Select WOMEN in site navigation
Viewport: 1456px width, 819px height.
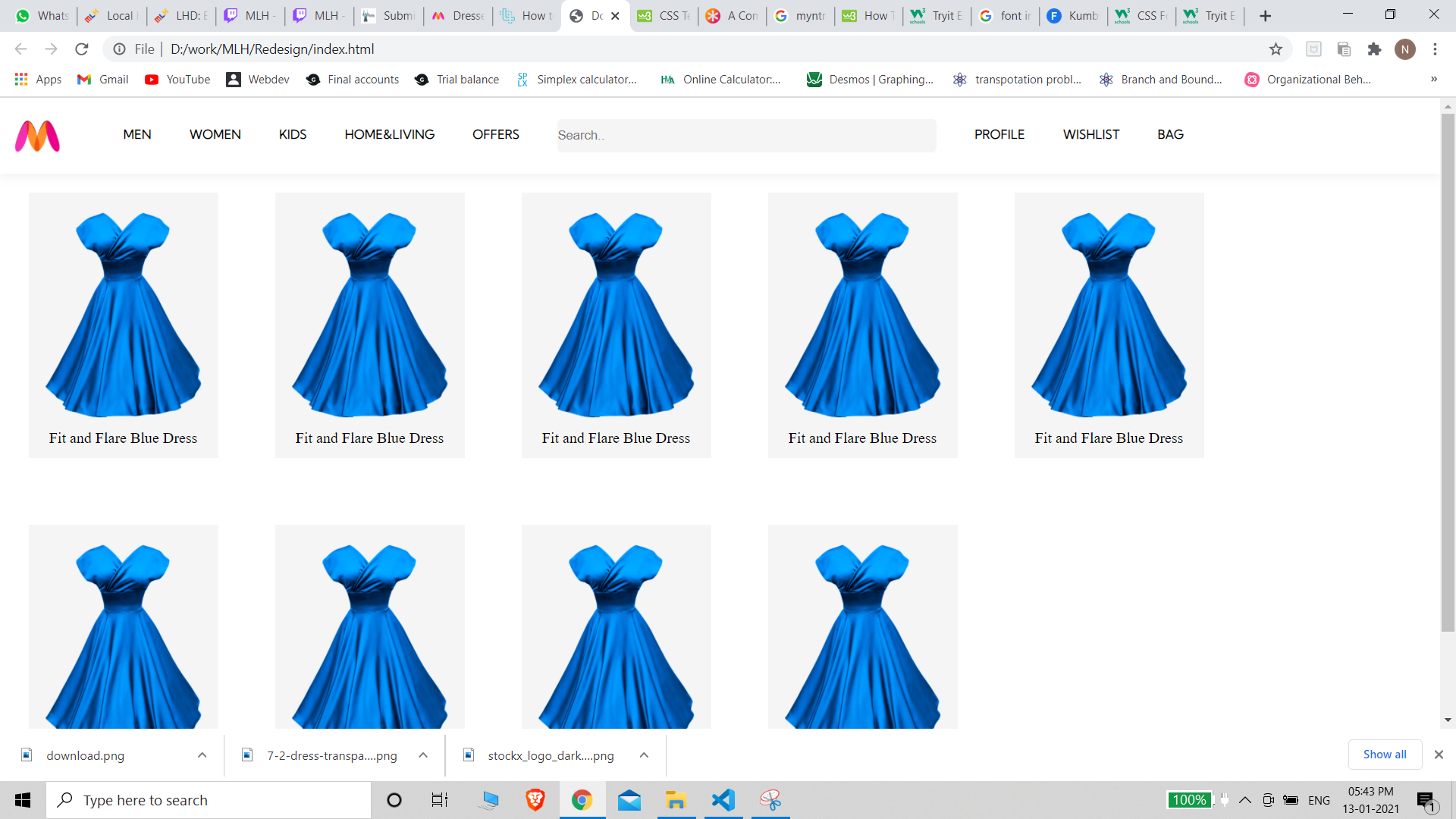[x=215, y=134]
